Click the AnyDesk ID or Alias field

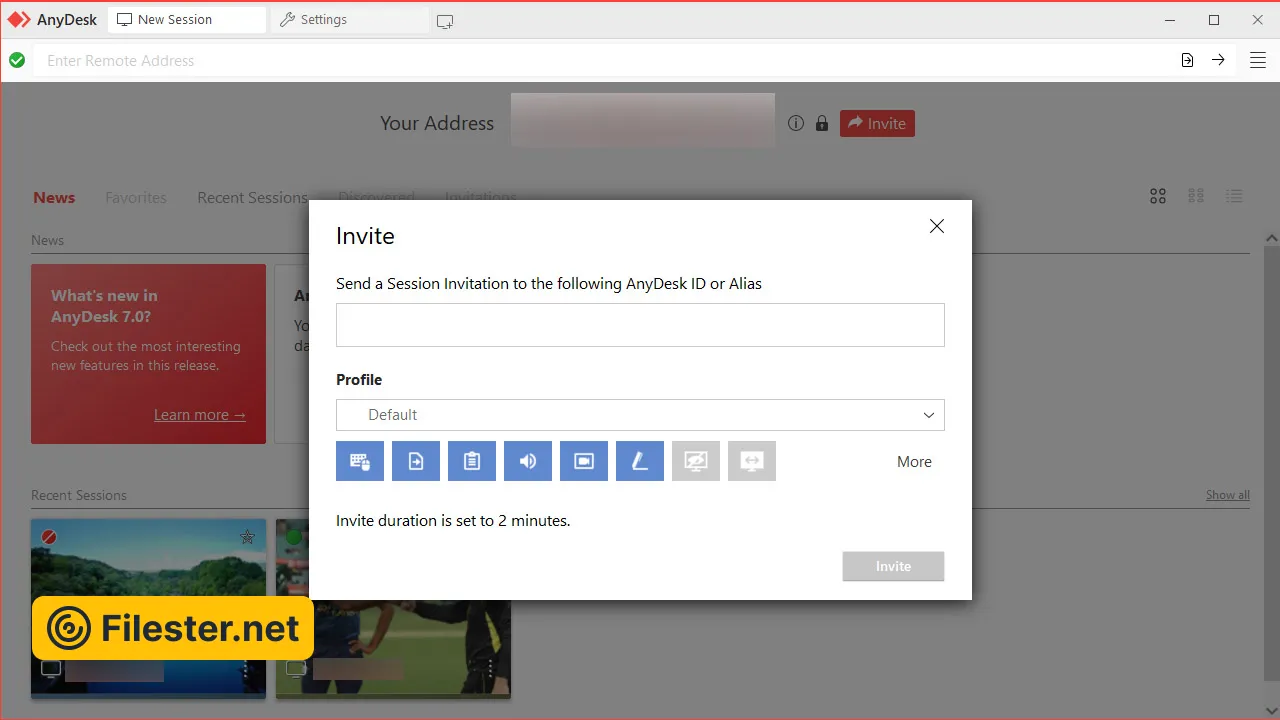tap(640, 325)
